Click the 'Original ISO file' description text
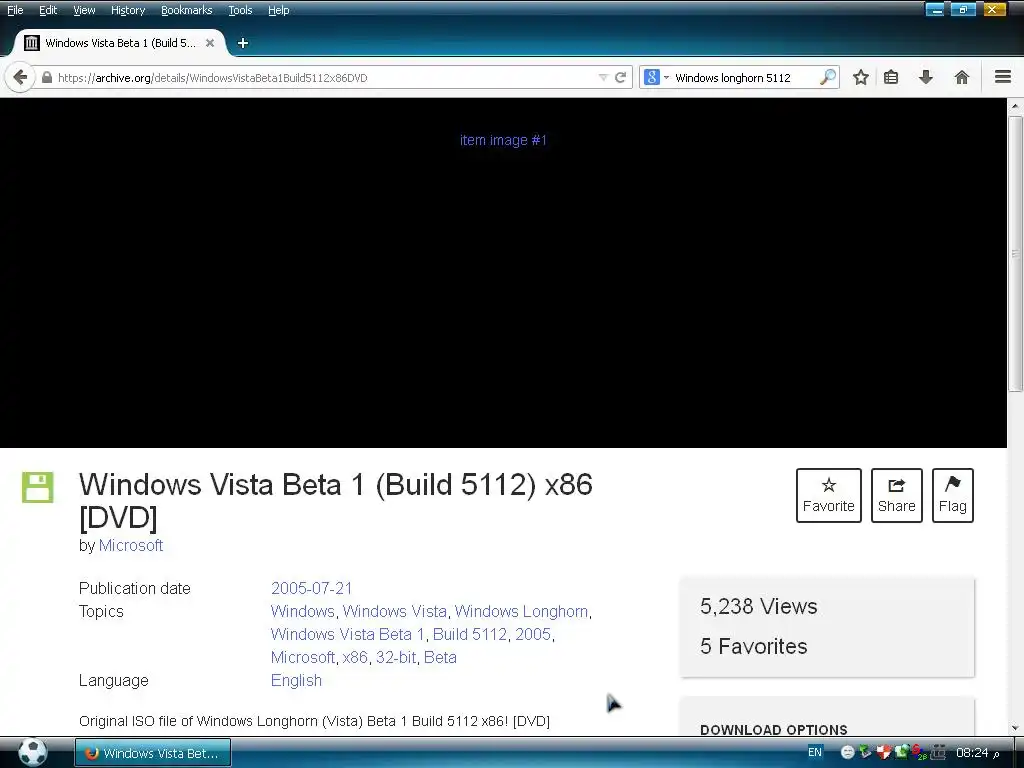This screenshot has width=1024, height=768. (314, 721)
